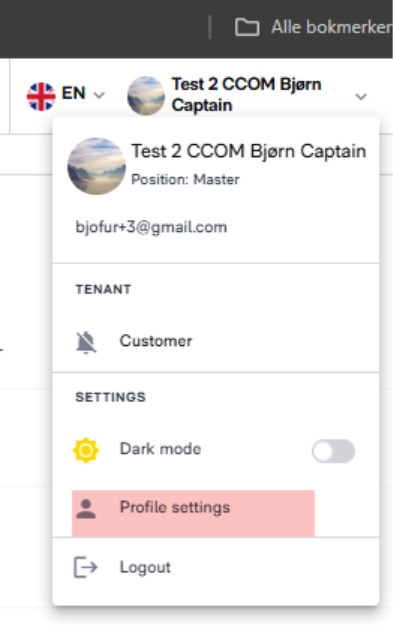This screenshot has height=628, width=393.
Task: Click the bjofur+3@gmail.com email text
Action: point(151,227)
